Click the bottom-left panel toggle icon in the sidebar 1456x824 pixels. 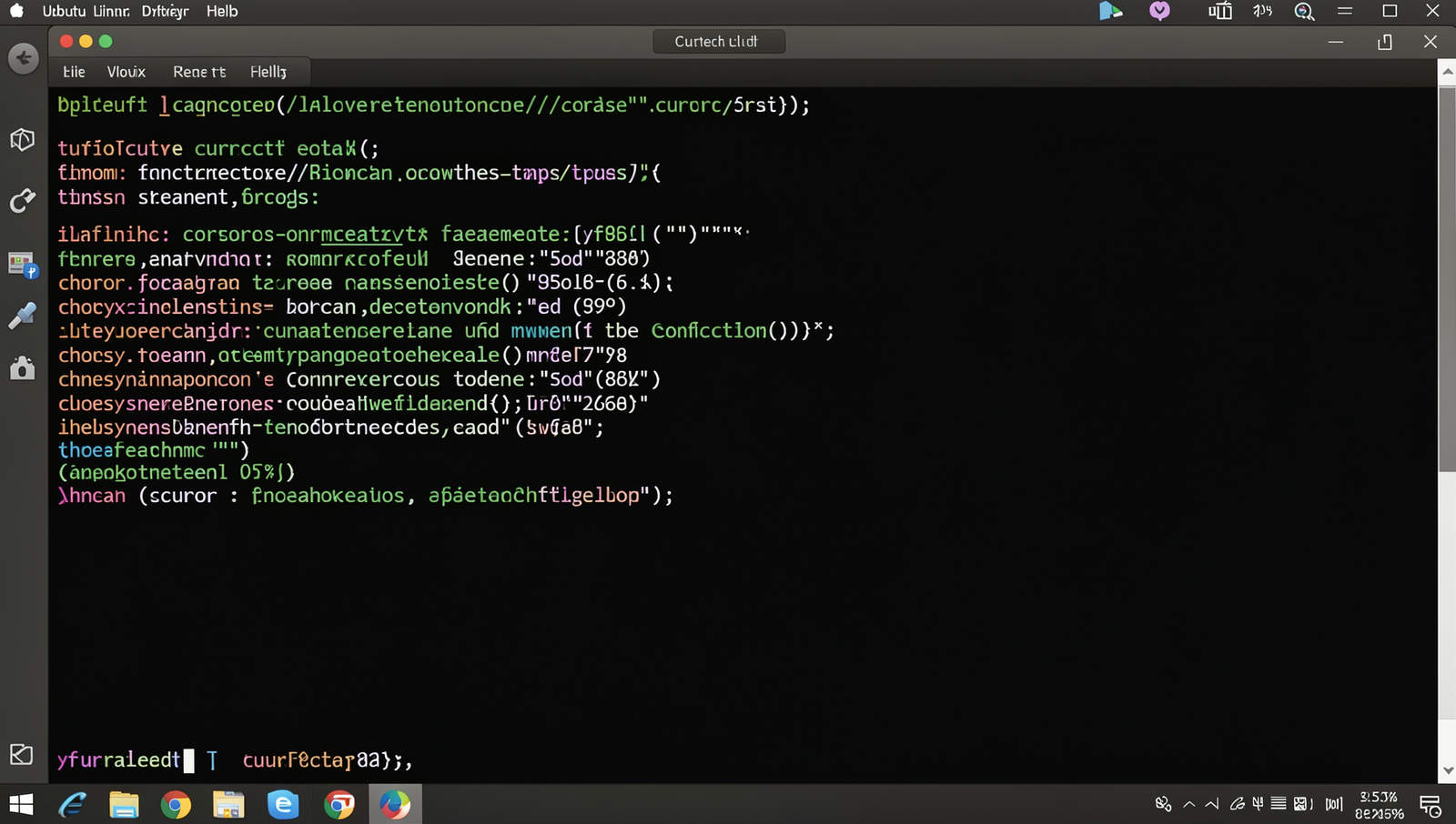tap(22, 754)
